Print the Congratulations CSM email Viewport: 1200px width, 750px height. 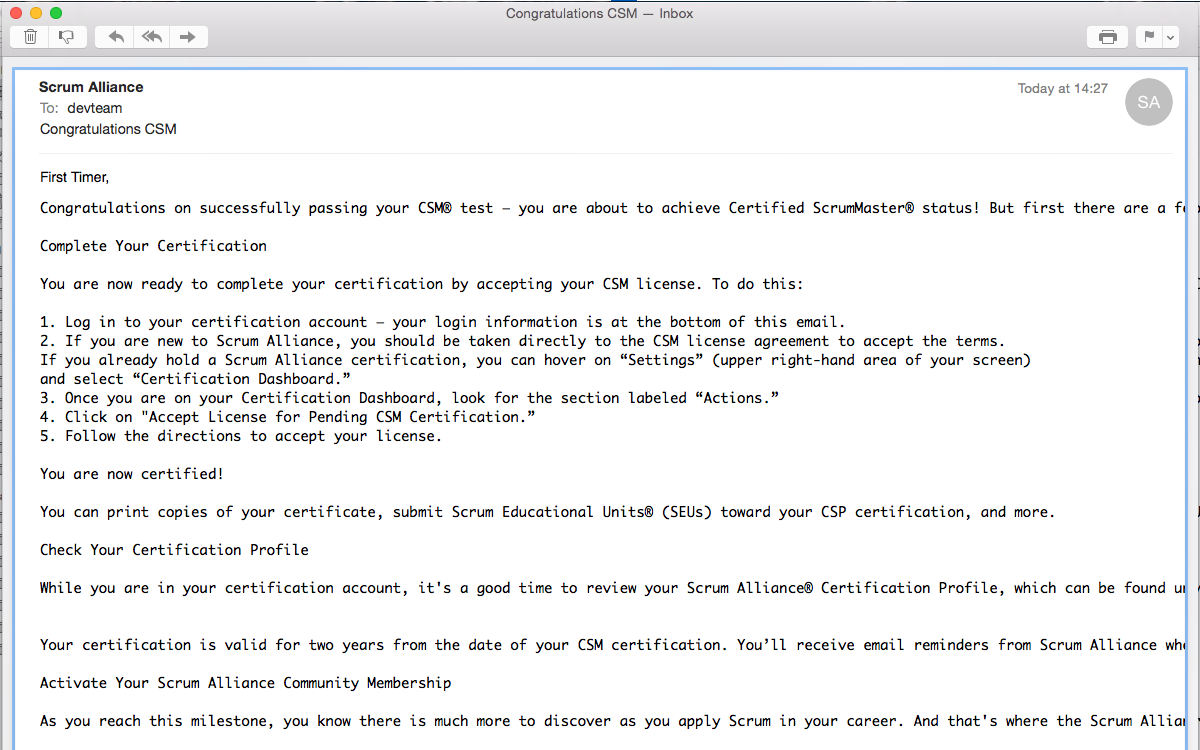coord(1107,37)
